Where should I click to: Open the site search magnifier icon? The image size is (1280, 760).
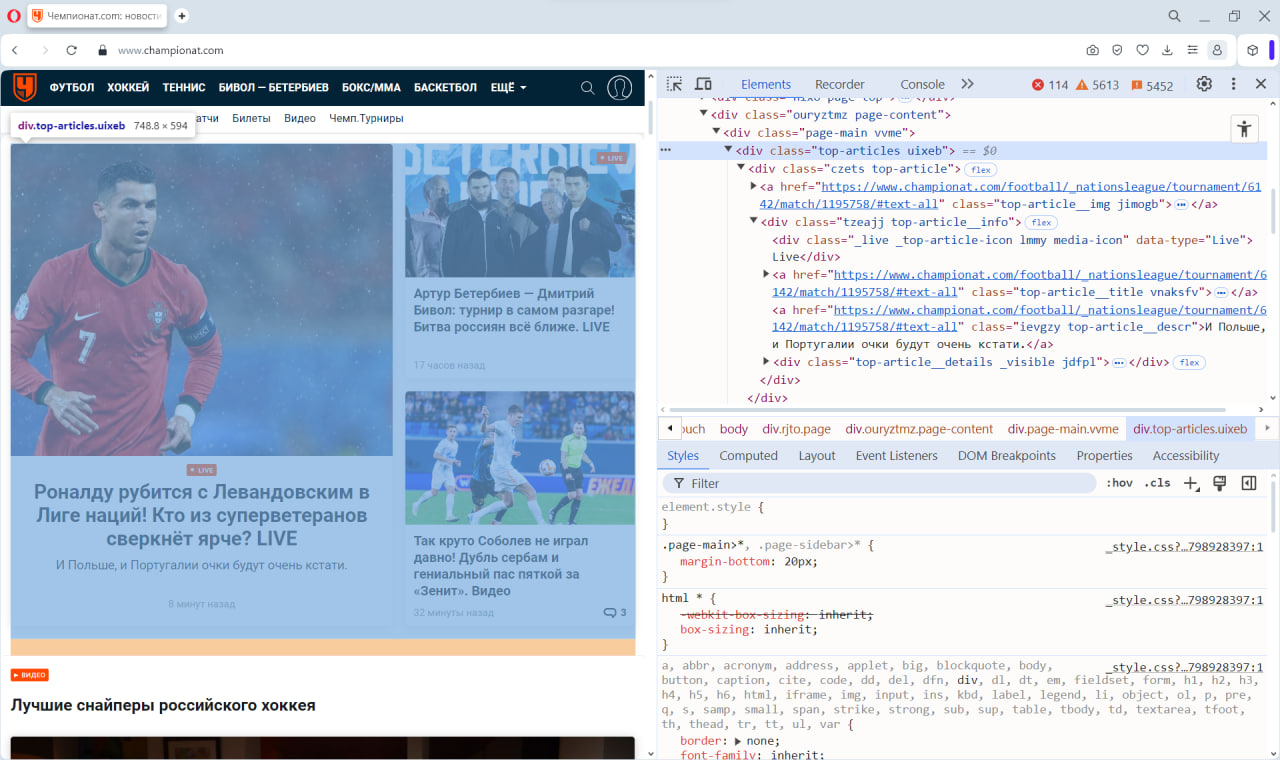pyautogui.click(x=588, y=88)
